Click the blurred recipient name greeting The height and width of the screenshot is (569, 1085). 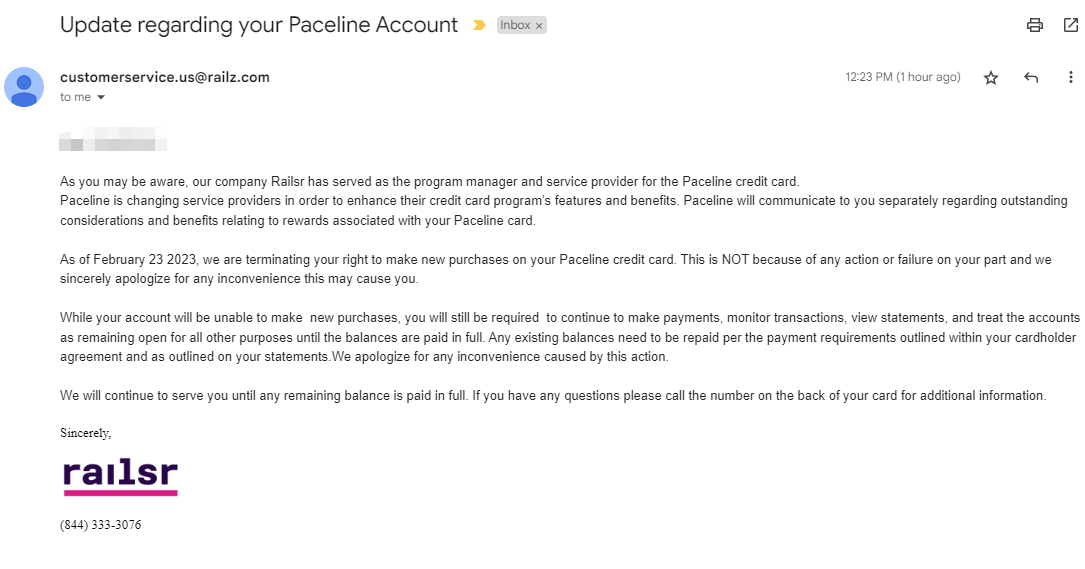tap(112, 139)
